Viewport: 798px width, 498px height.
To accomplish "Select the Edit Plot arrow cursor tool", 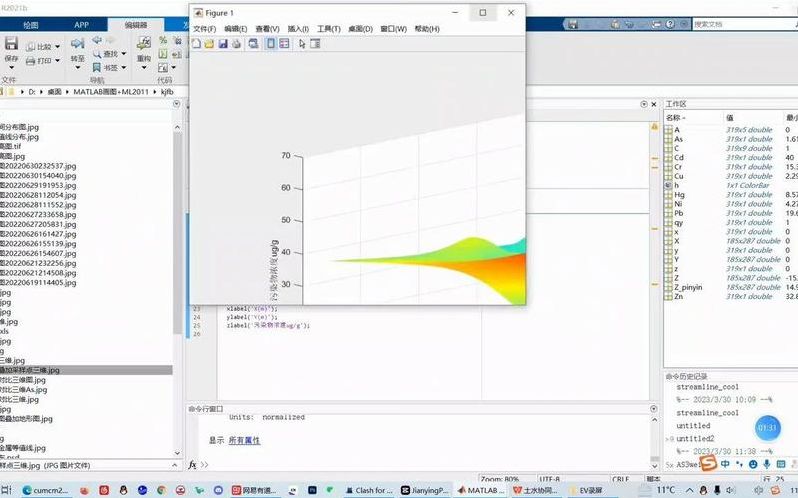I will [303, 44].
